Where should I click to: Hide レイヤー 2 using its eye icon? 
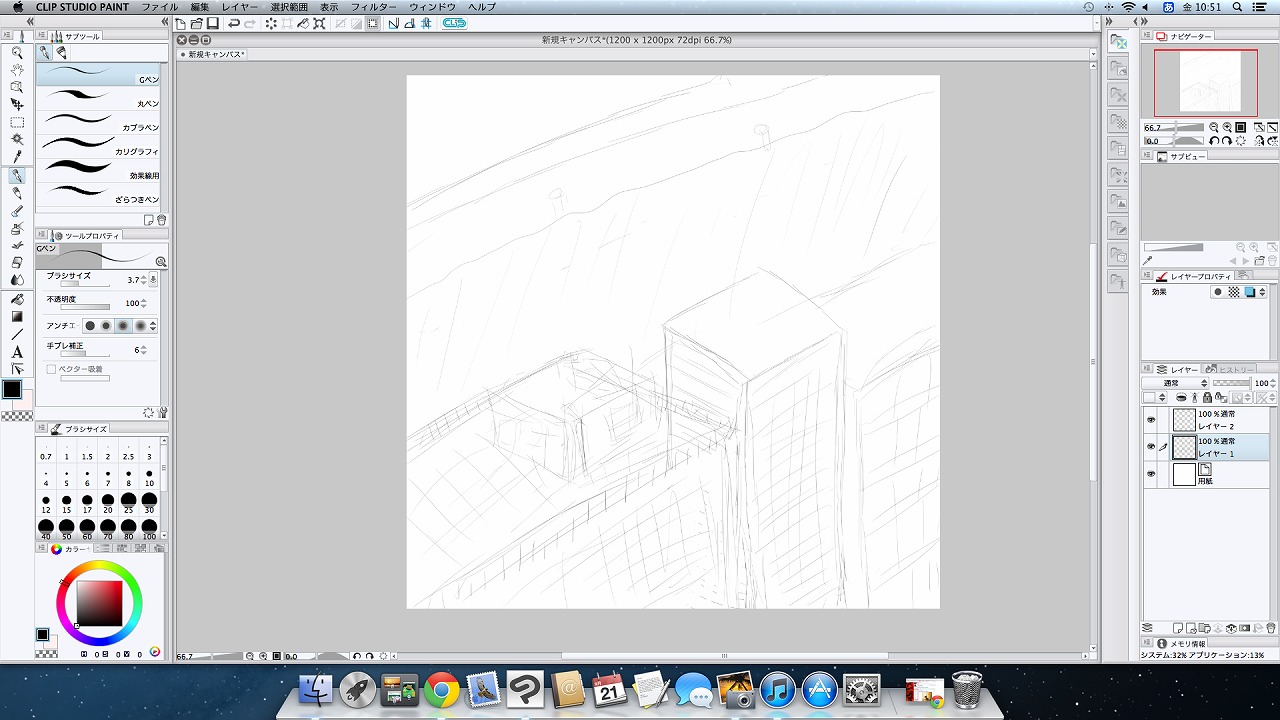[1151, 420]
